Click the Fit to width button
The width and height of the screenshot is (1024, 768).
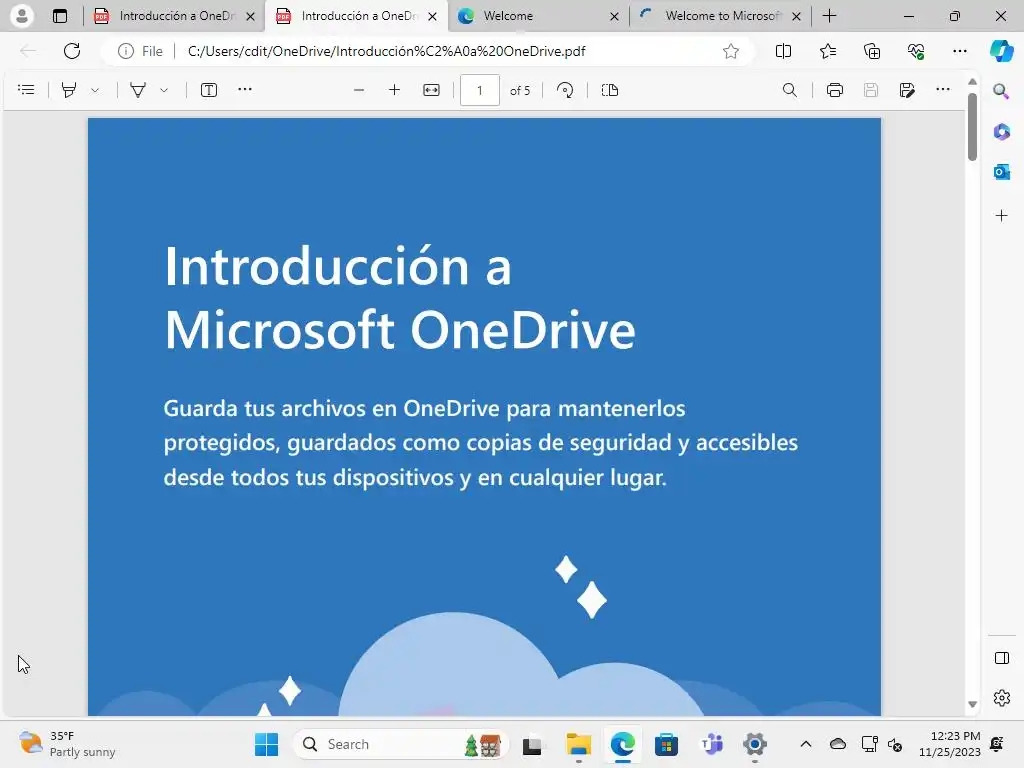[432, 90]
